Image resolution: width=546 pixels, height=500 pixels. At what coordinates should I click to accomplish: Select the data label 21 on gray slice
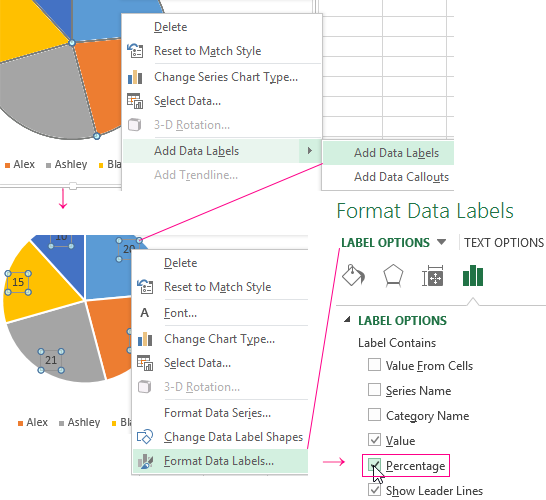[51, 360]
